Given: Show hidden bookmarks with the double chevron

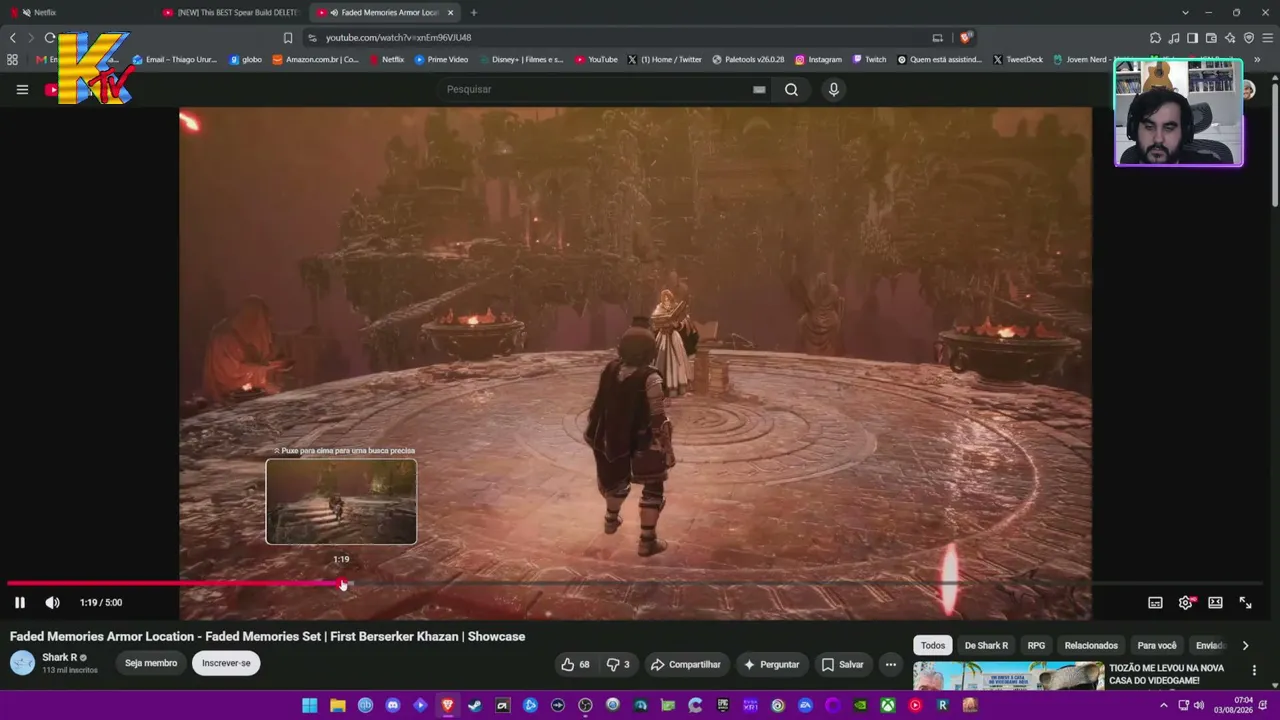Looking at the screenshot, I should [1257, 60].
